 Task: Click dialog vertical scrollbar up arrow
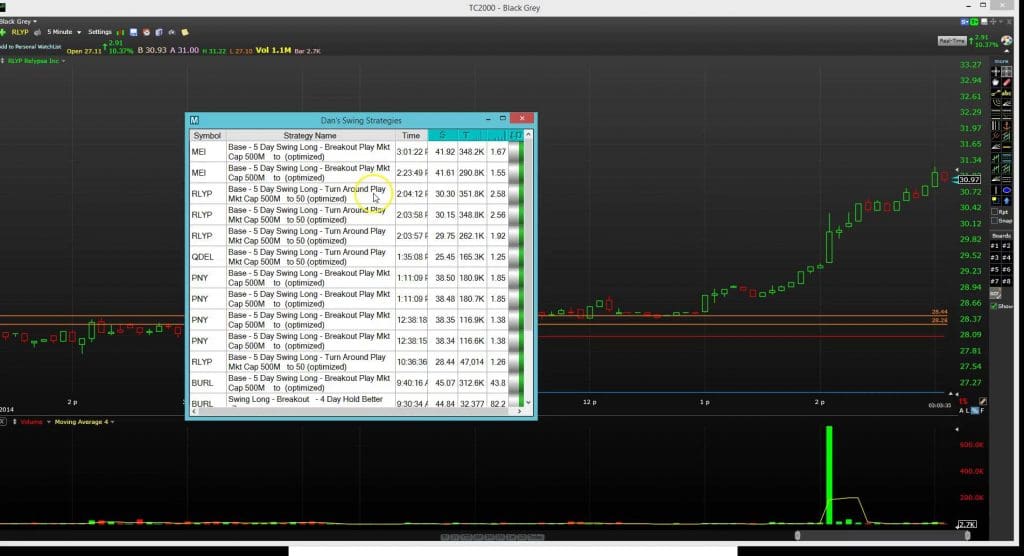pos(528,135)
